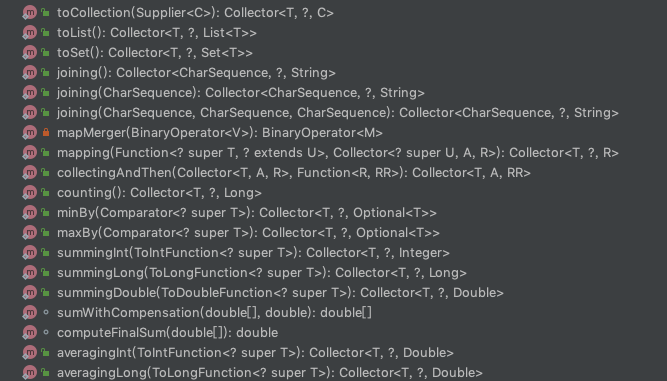Click the package-private dot icon beside computeFinalSum
The width and height of the screenshot is (667, 381).
point(46,333)
